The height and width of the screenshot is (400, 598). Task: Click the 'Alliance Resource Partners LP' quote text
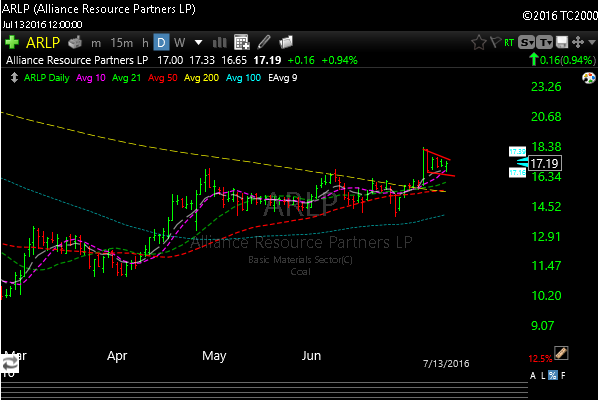pos(77,60)
